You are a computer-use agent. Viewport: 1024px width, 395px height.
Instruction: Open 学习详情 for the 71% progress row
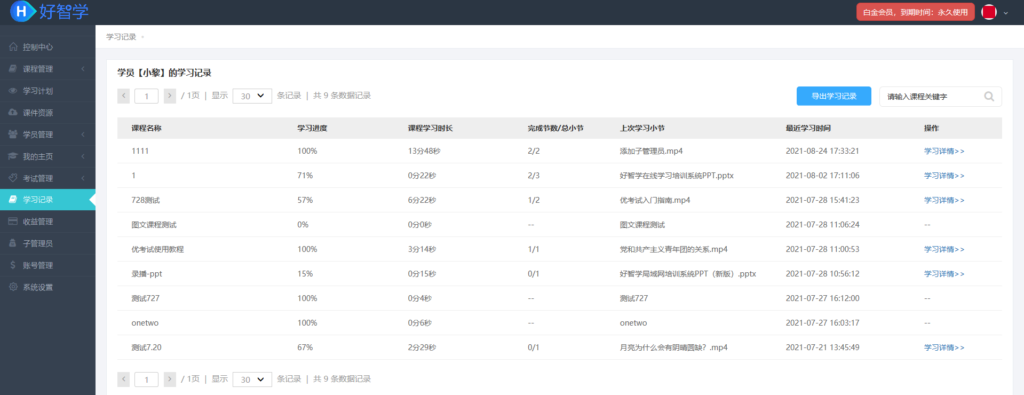pyautogui.click(x=944, y=176)
